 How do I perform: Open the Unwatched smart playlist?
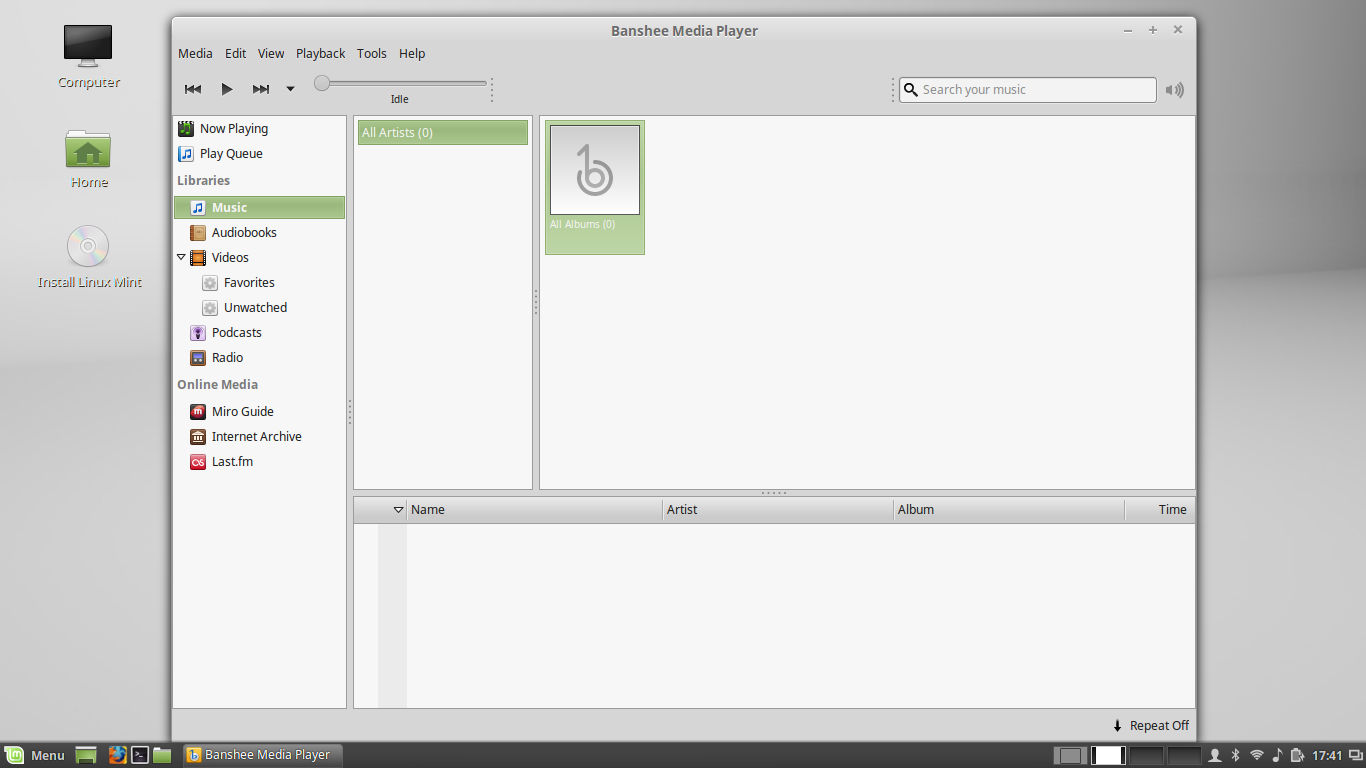[x=259, y=308]
